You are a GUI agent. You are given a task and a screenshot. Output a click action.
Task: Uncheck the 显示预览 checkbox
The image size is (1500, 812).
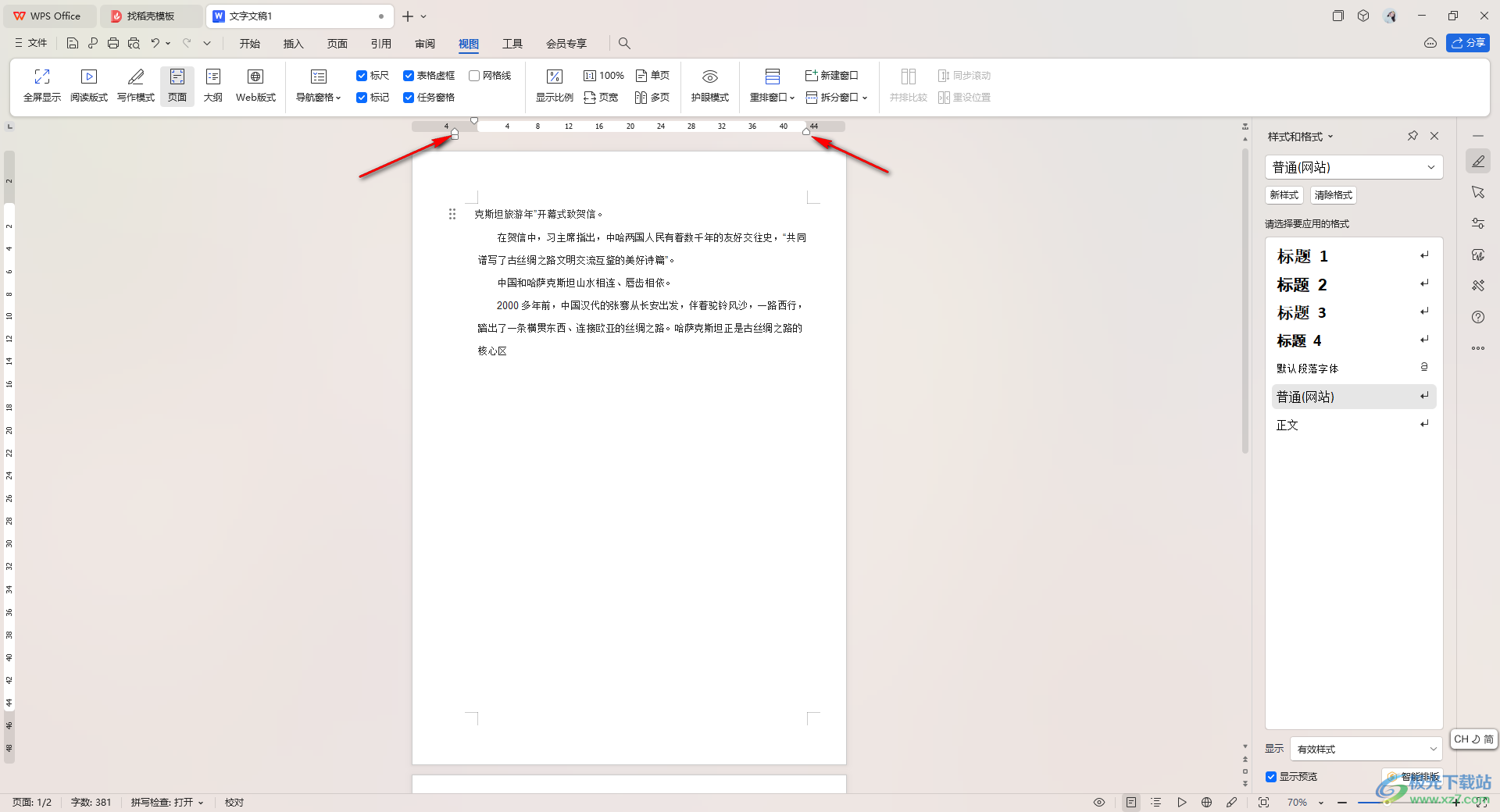click(1271, 777)
